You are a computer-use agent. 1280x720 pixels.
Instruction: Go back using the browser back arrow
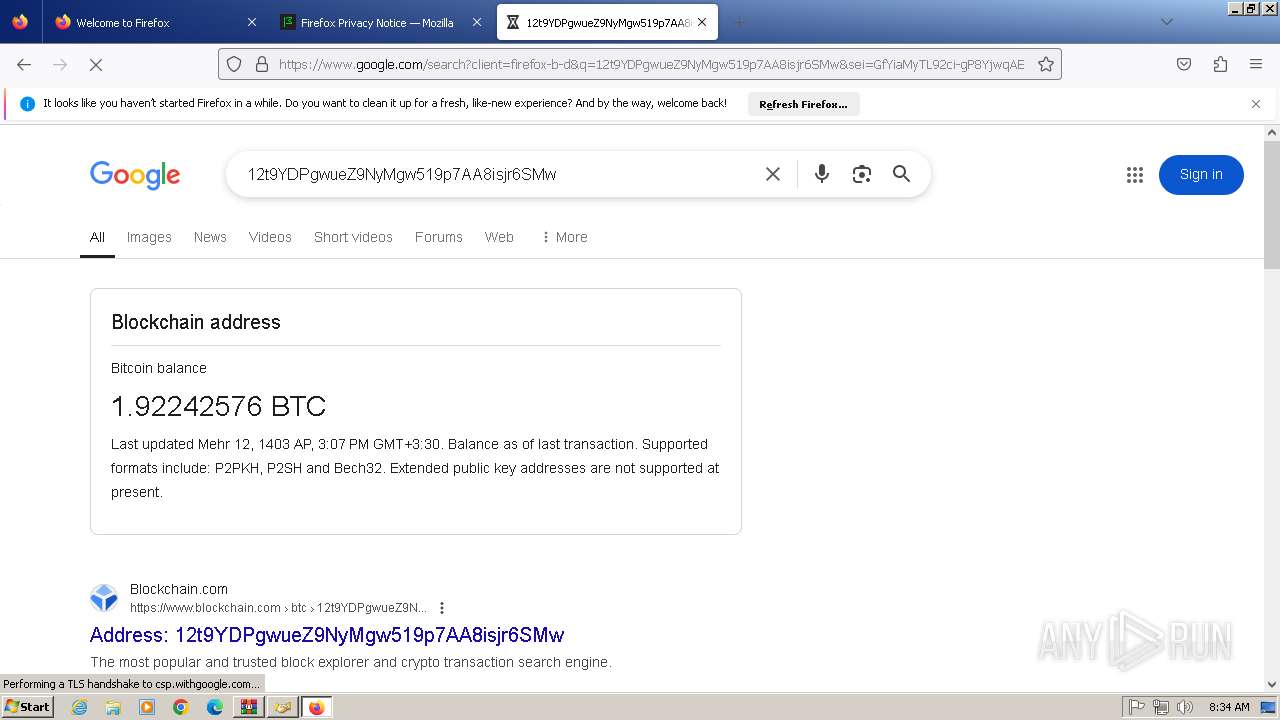point(24,64)
